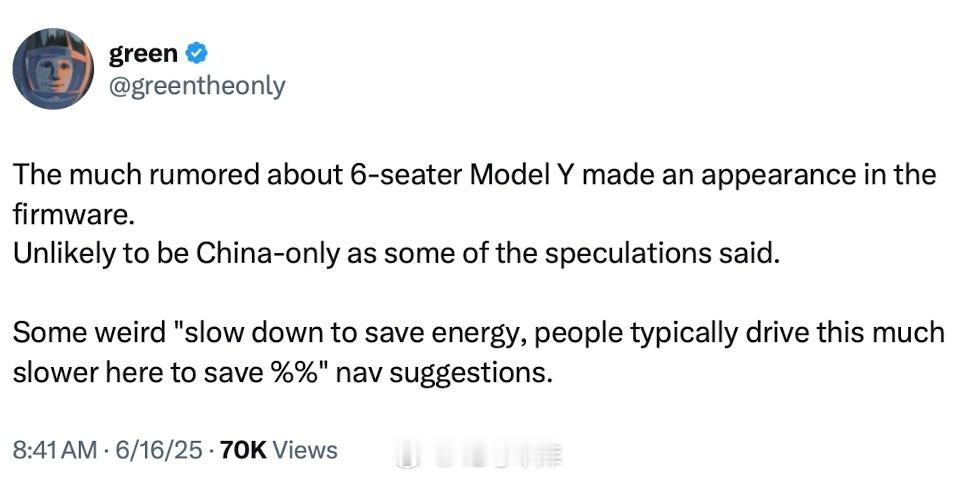Click the word "Views" label
This screenshot has height=478, width=958.
(x=304, y=451)
